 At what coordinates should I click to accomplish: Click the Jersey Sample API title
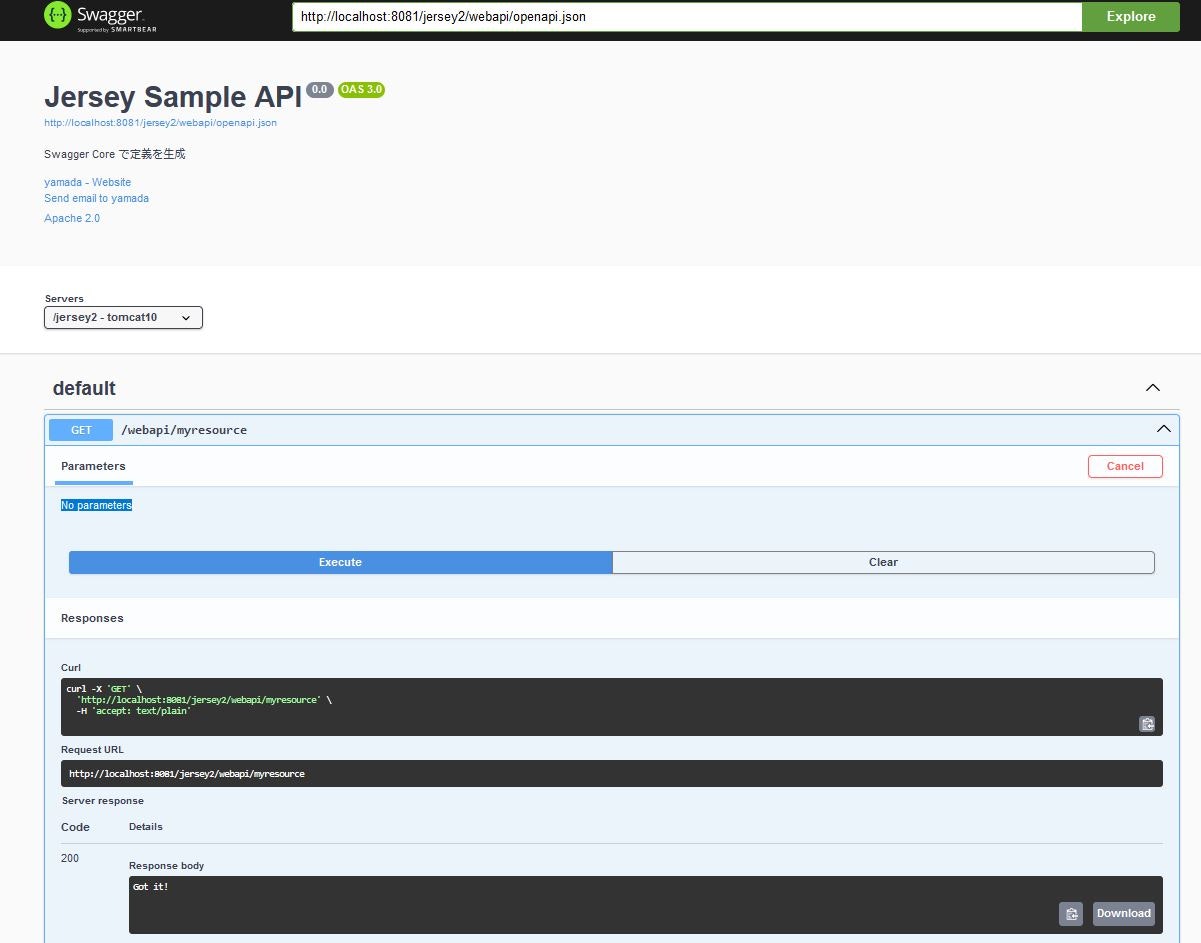(x=173, y=97)
